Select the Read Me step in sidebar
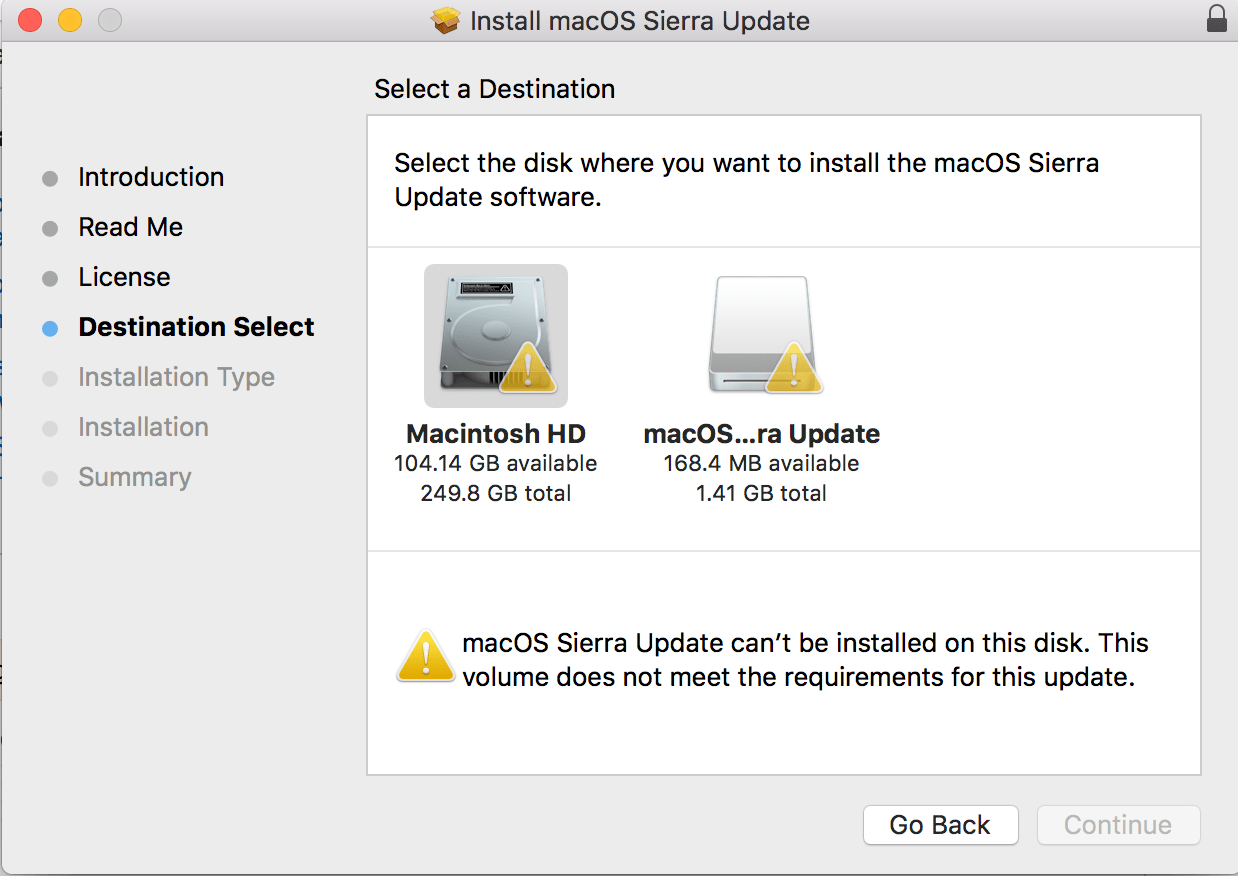 pyautogui.click(x=130, y=227)
